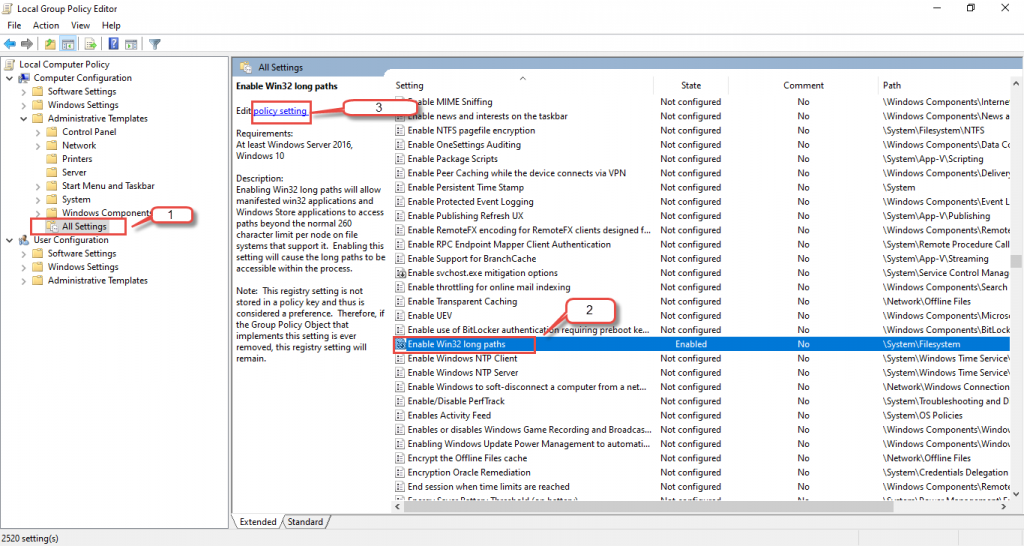This screenshot has width=1024, height=546.
Task: Click the vertical scrollbar in the settings list
Action: click(x=1016, y=300)
